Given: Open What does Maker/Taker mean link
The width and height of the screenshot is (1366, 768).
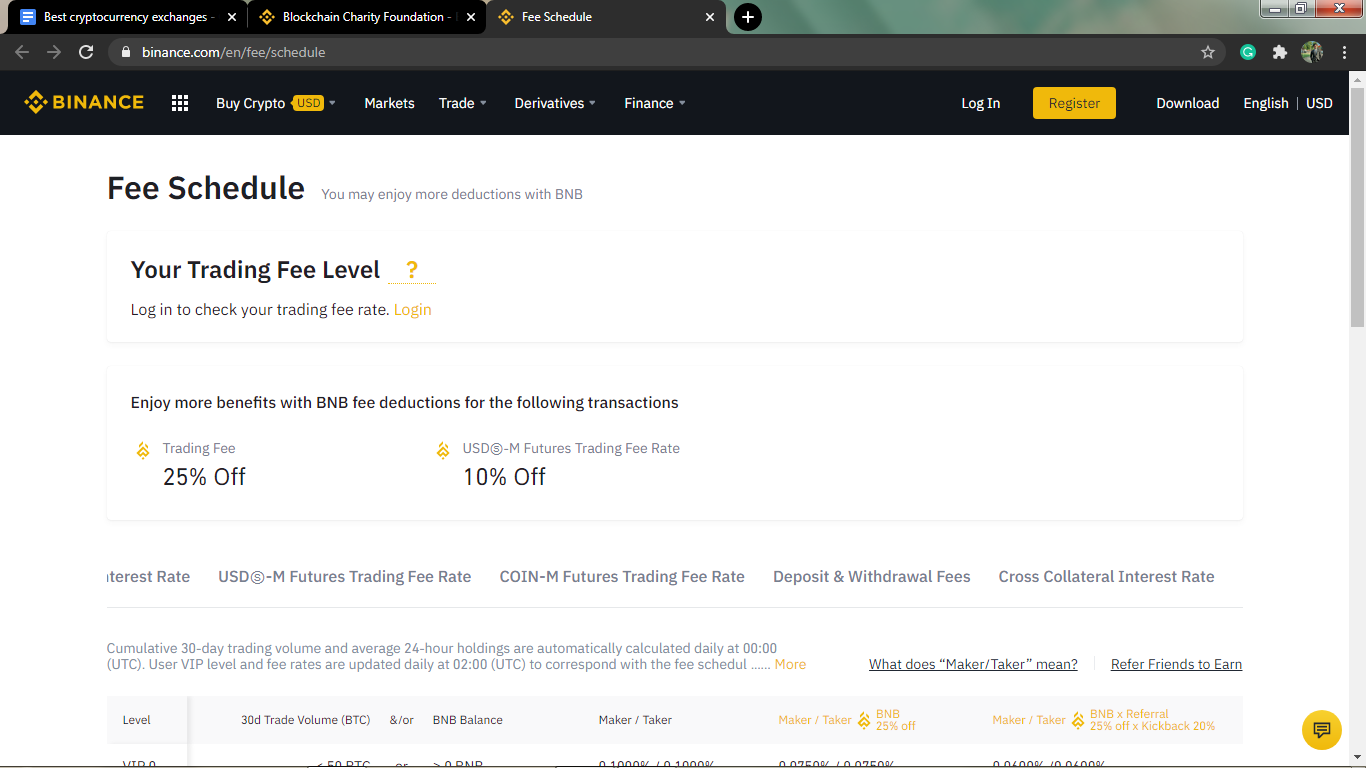Looking at the screenshot, I should (x=973, y=664).
